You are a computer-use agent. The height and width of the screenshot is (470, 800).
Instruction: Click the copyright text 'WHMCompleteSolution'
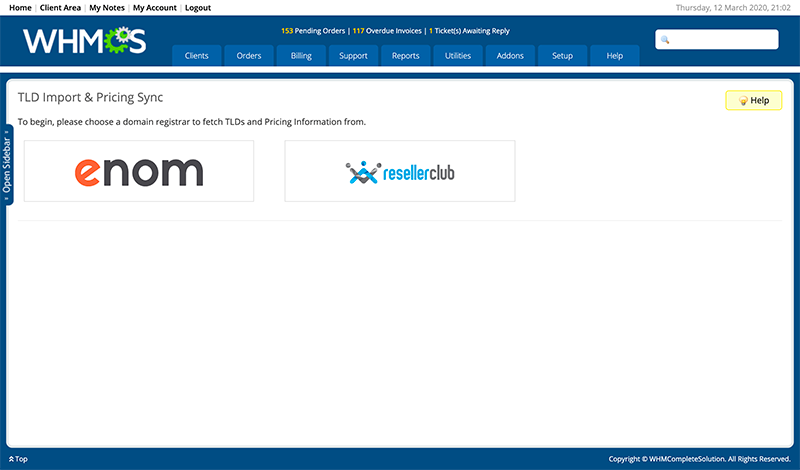click(687, 459)
